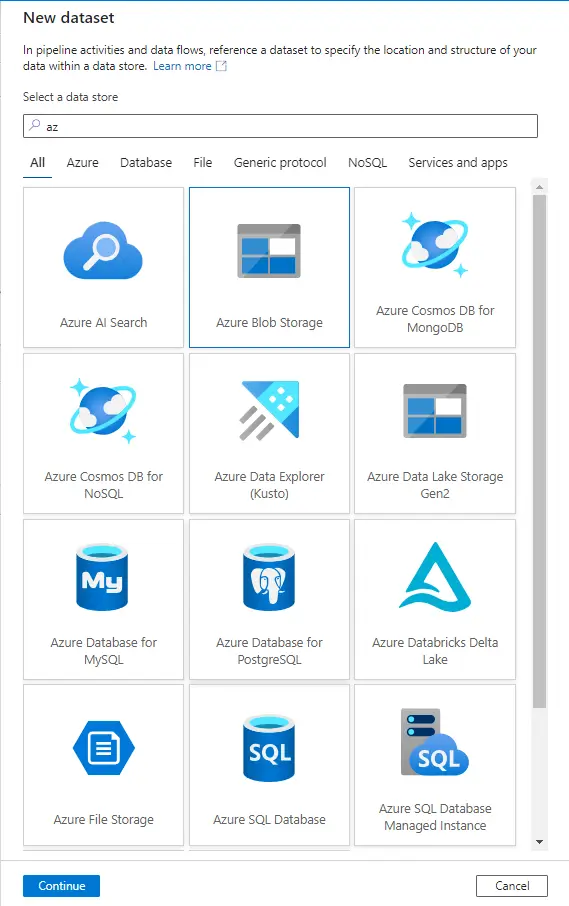Image resolution: width=569 pixels, height=906 pixels.
Task: Click the 'Azure File Storage' label
Action: 103,819
